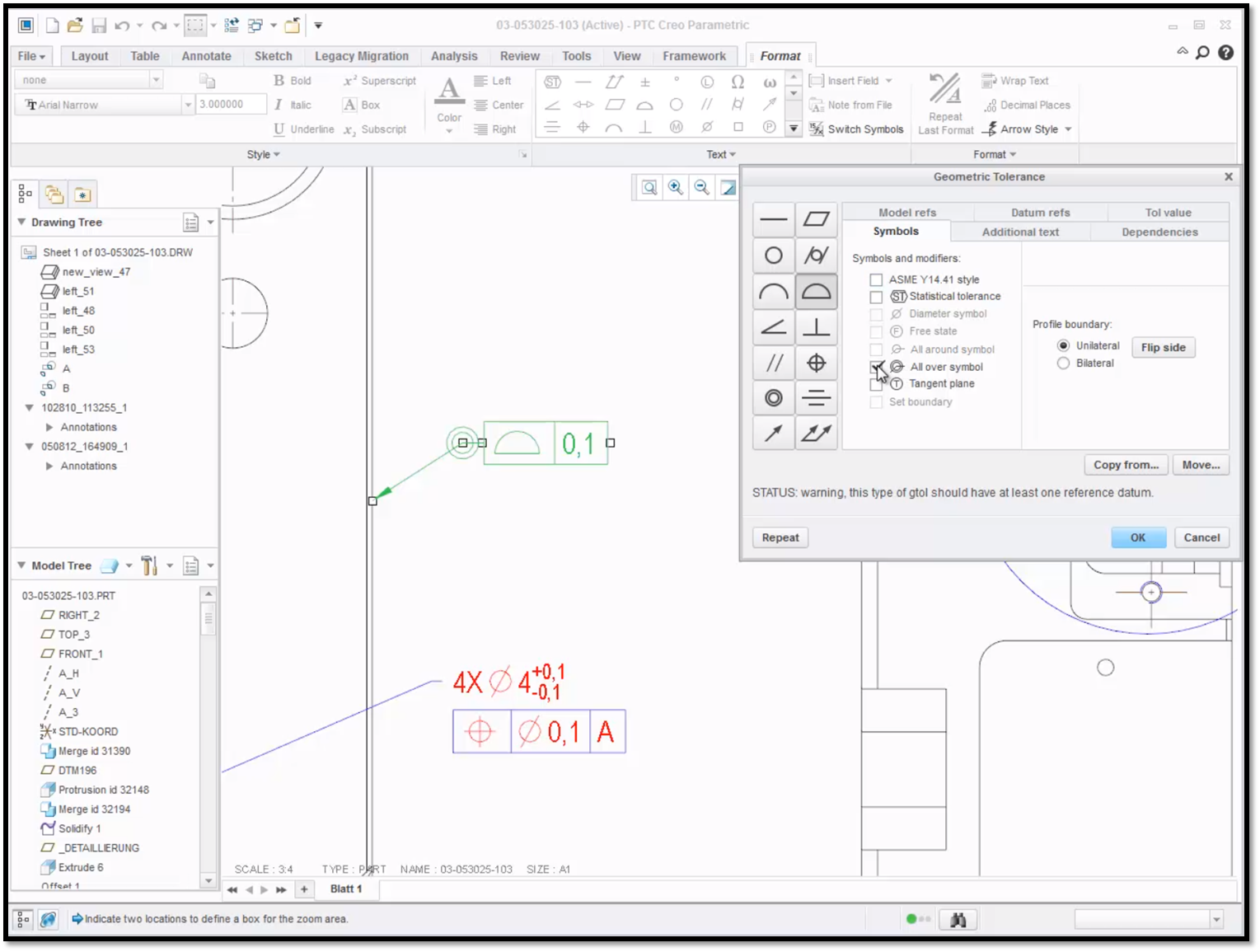
Task: Open the Insert Field dropdown
Action: coord(888,81)
